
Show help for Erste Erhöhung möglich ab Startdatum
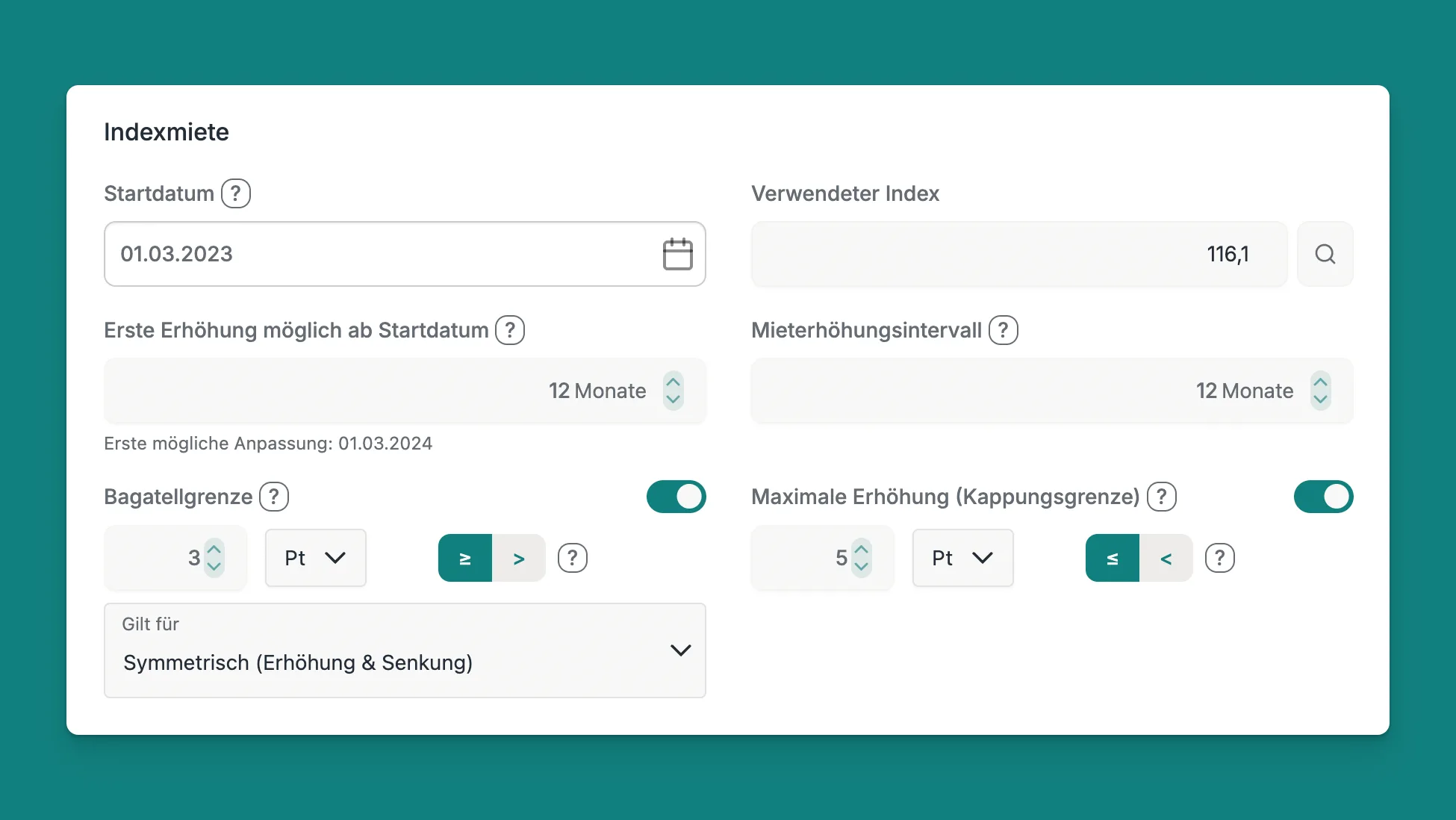pyautogui.click(x=511, y=330)
